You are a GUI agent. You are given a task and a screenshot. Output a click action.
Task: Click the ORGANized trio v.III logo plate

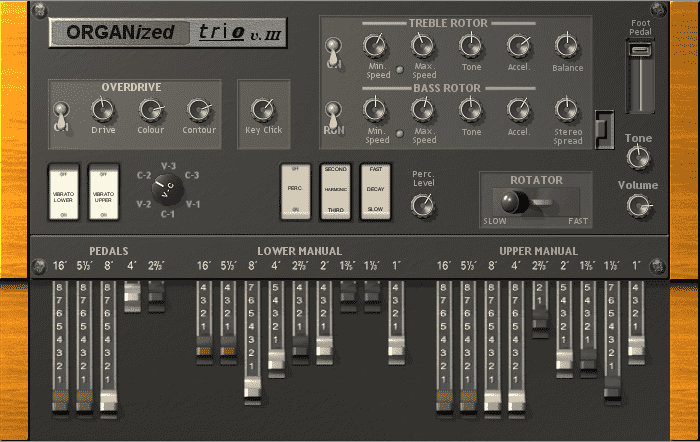(x=168, y=33)
